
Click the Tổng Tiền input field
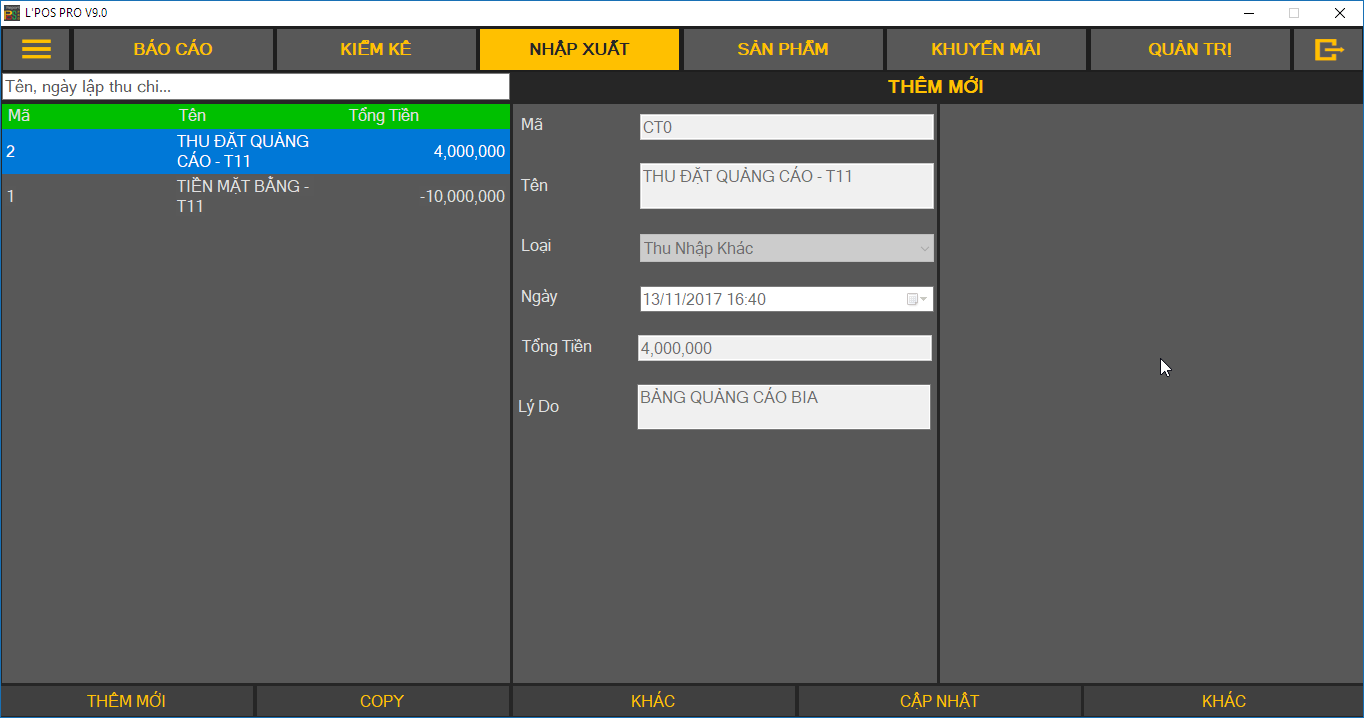[784, 348]
